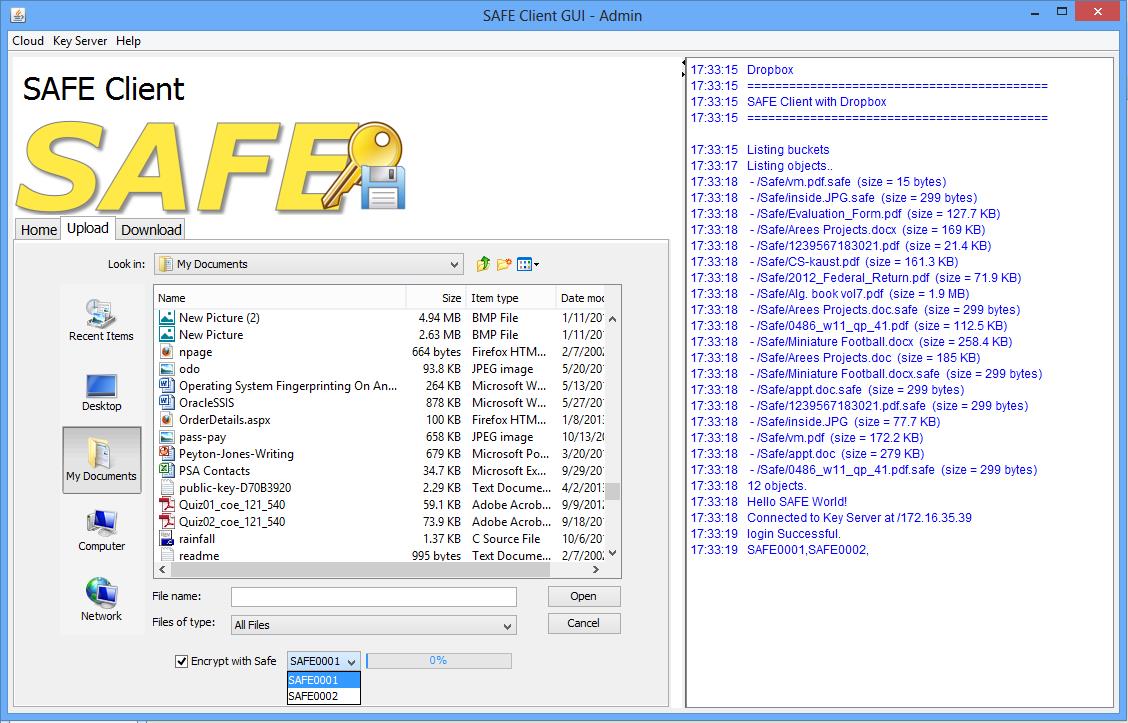Collapse the SAFE0001 key dropdown
This screenshot has width=1128, height=723.
coord(351,661)
